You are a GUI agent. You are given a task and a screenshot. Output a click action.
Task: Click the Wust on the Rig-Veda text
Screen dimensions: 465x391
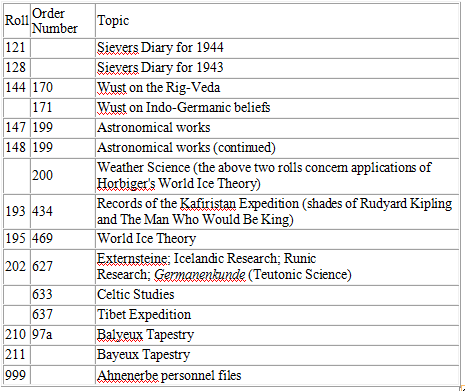tap(159, 88)
